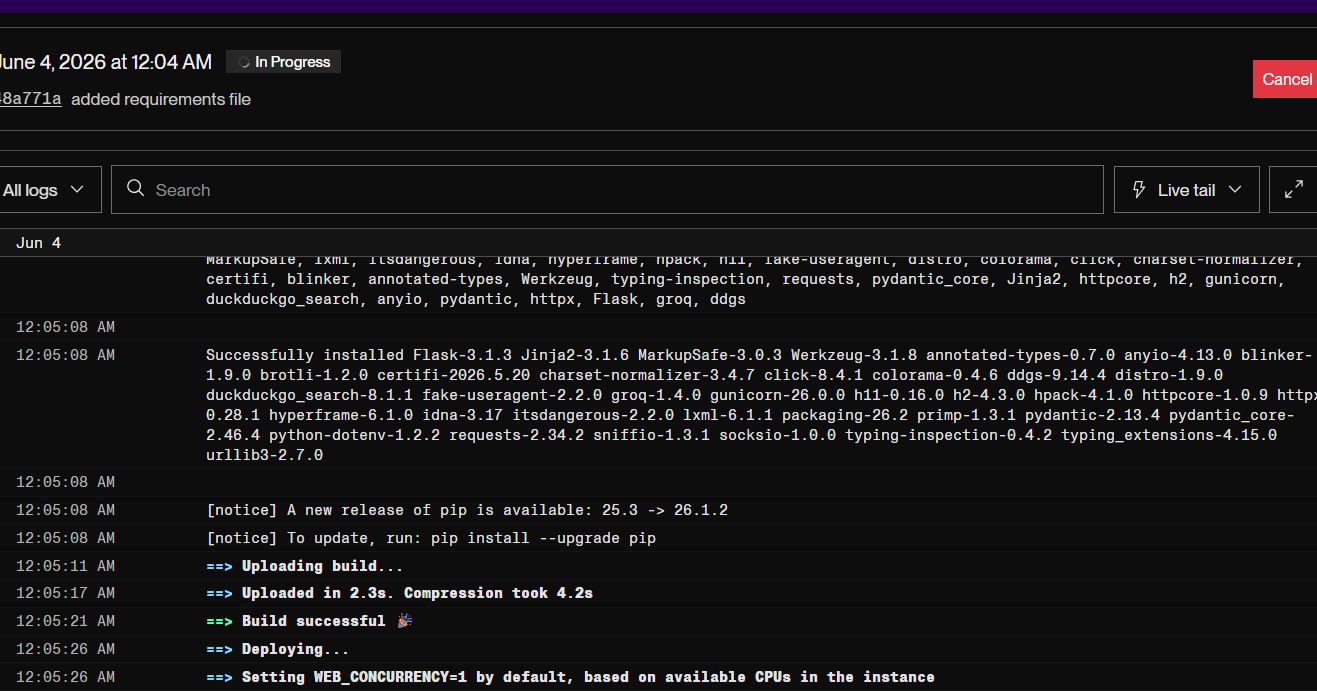Screen dimensions: 1317x691
Task: Select the WEB_CONCURRENCY=1 log line
Action: [x=658, y=677]
